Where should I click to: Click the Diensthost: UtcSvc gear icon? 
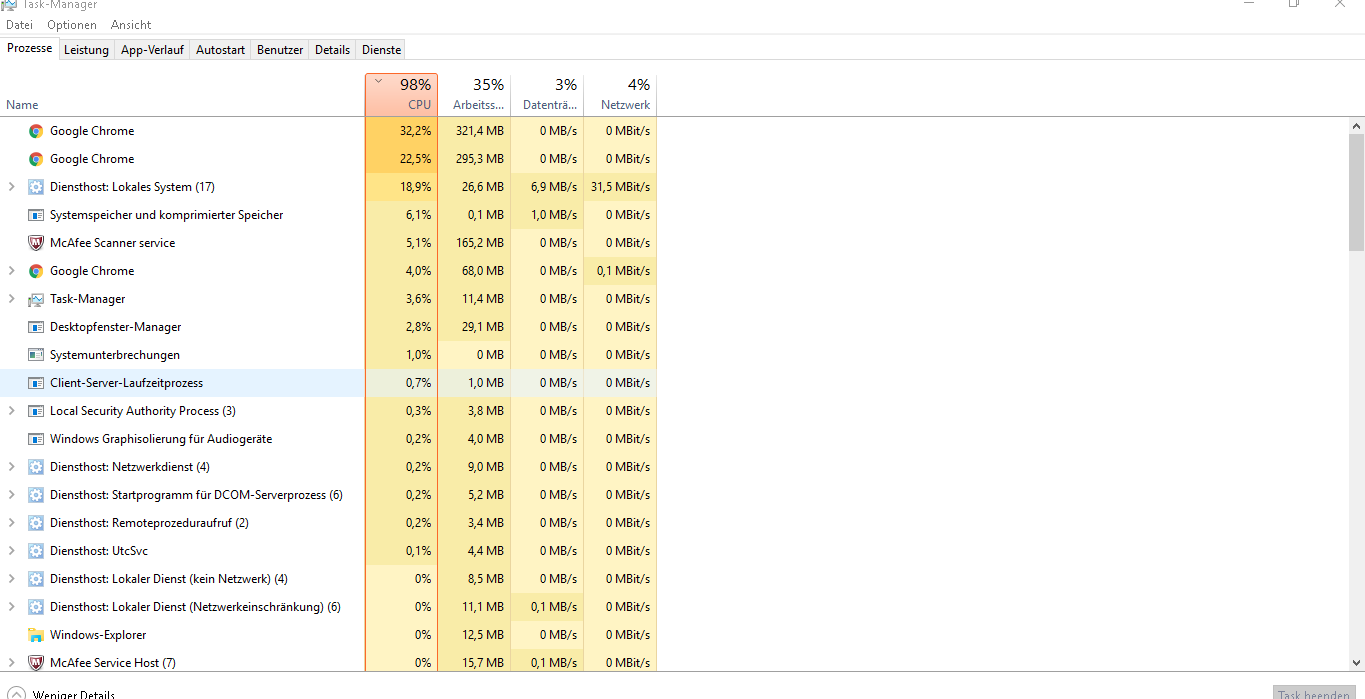tap(36, 551)
